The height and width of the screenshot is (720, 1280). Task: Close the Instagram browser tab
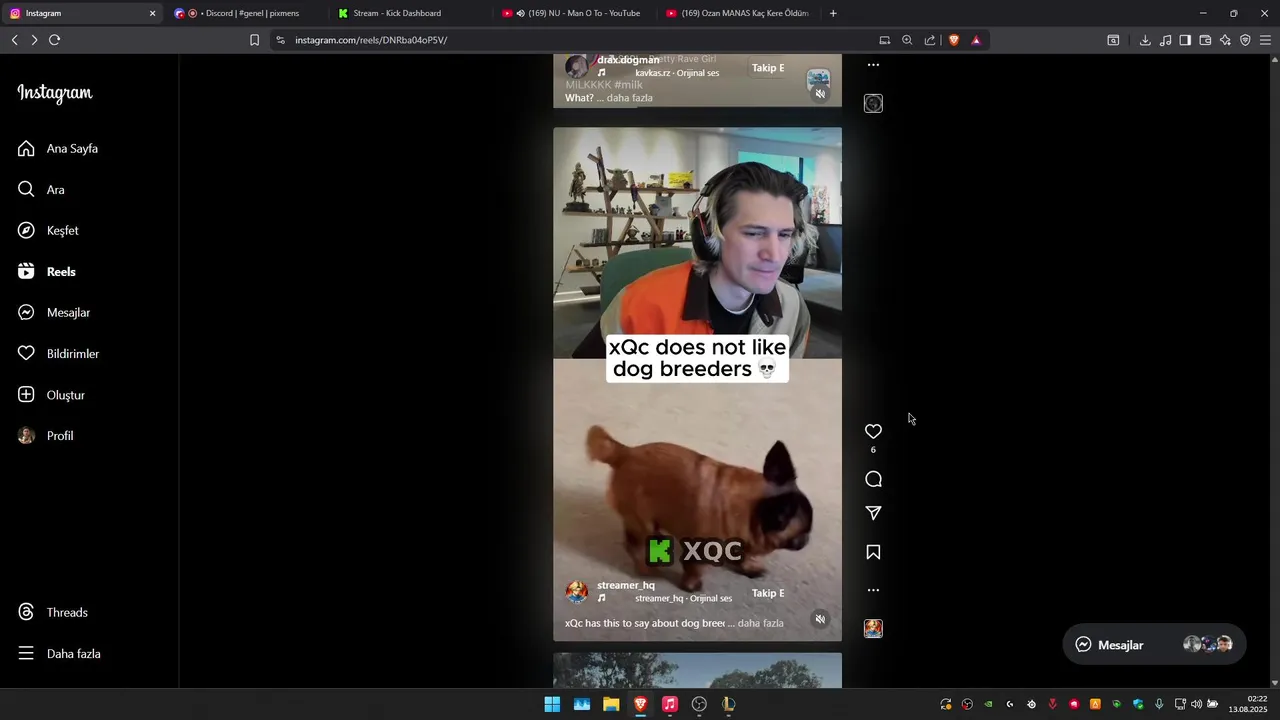pyautogui.click(x=153, y=13)
